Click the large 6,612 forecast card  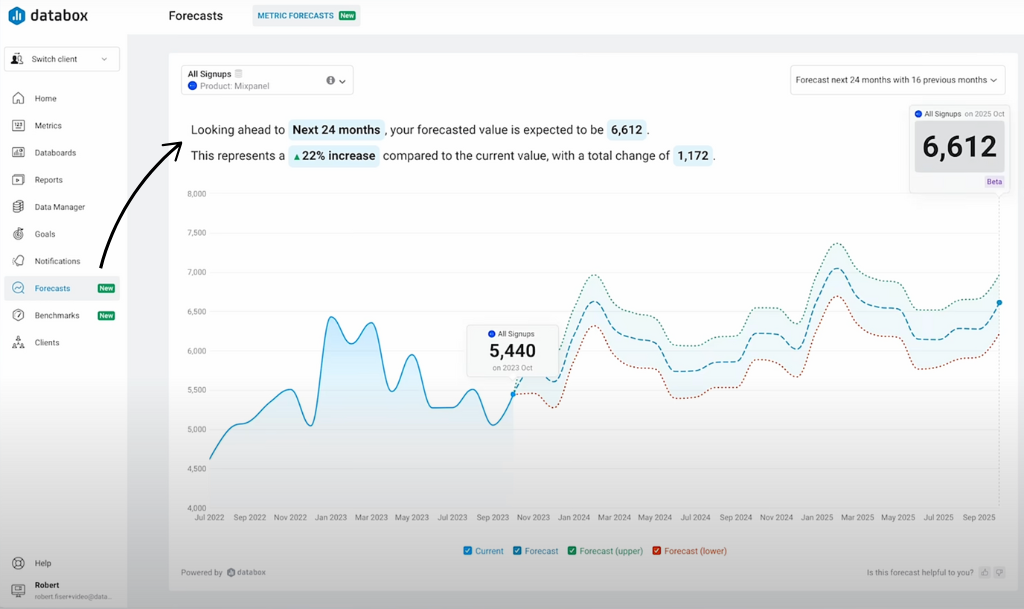pos(959,147)
